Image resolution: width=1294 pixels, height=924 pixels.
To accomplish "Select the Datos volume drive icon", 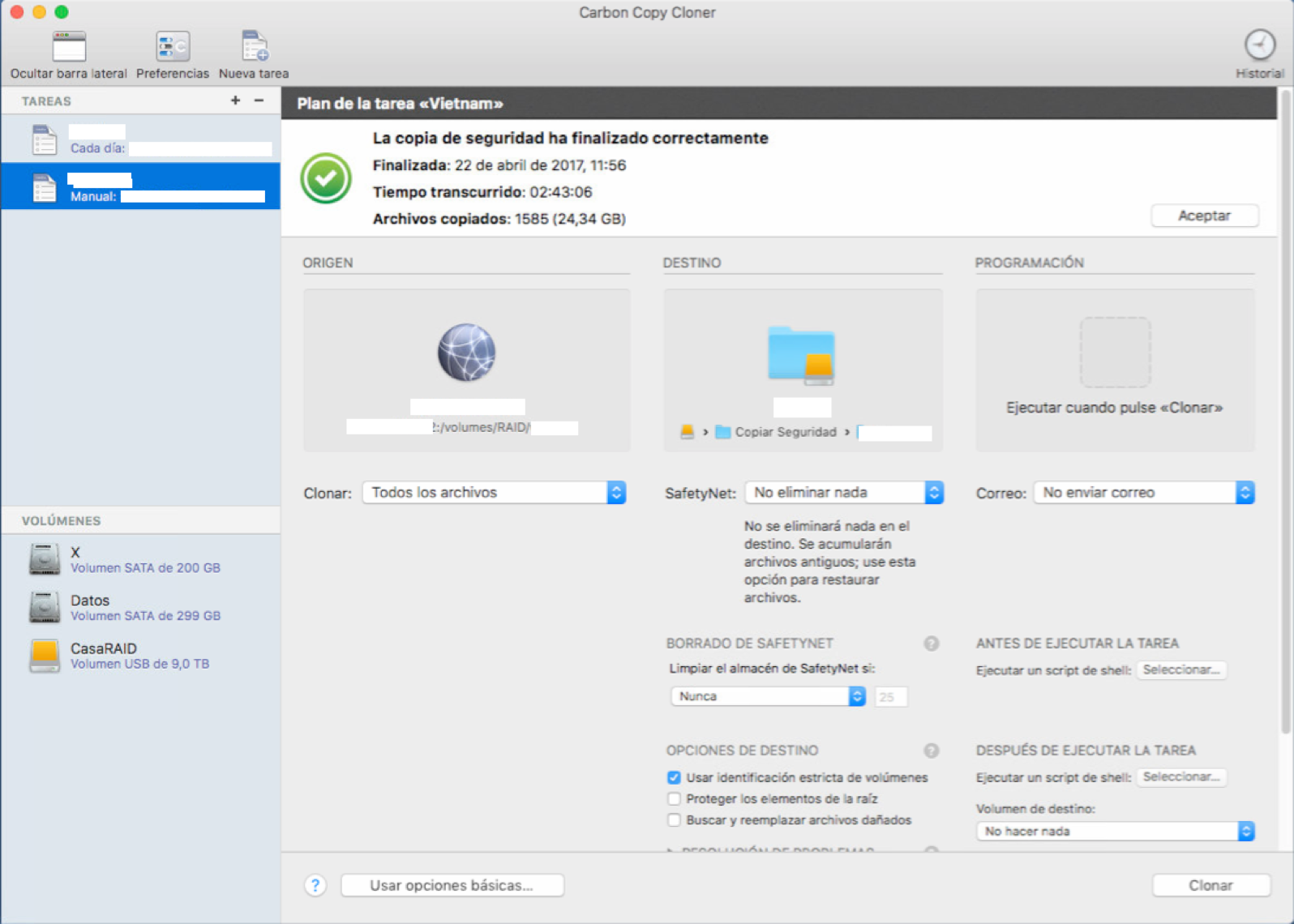I will [45, 607].
